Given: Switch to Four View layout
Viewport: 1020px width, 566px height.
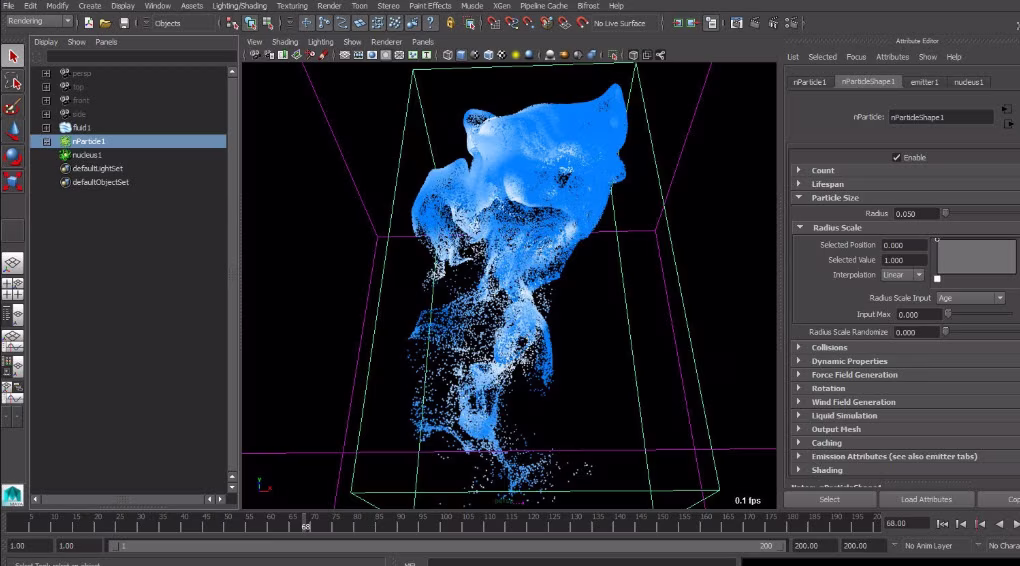Looking at the screenshot, I should [x=13, y=289].
